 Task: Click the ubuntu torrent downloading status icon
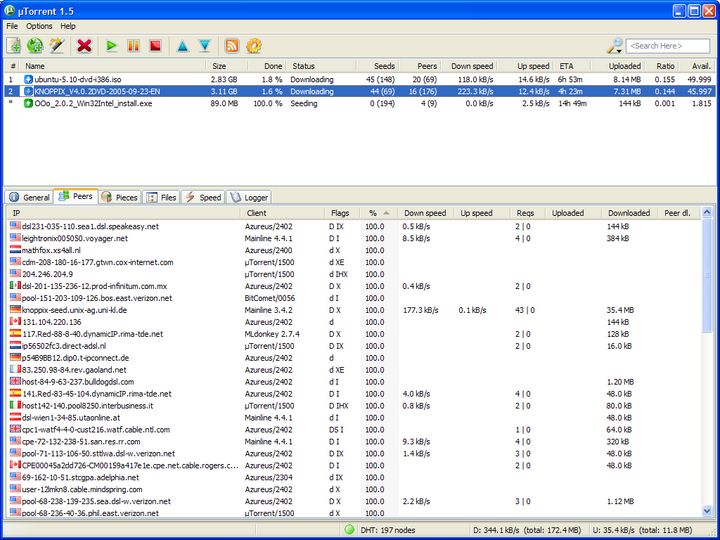point(28,79)
